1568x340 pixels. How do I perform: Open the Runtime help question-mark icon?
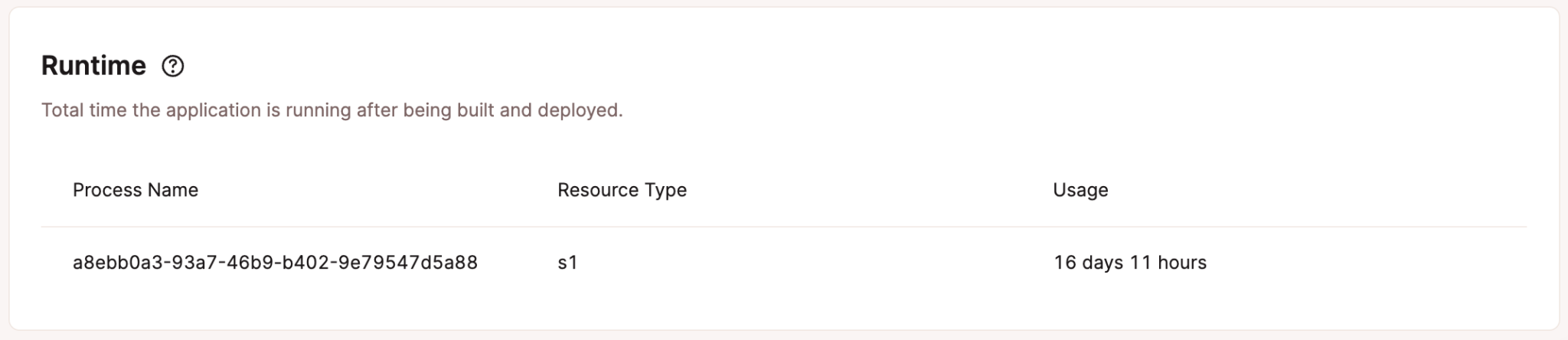pyautogui.click(x=173, y=67)
